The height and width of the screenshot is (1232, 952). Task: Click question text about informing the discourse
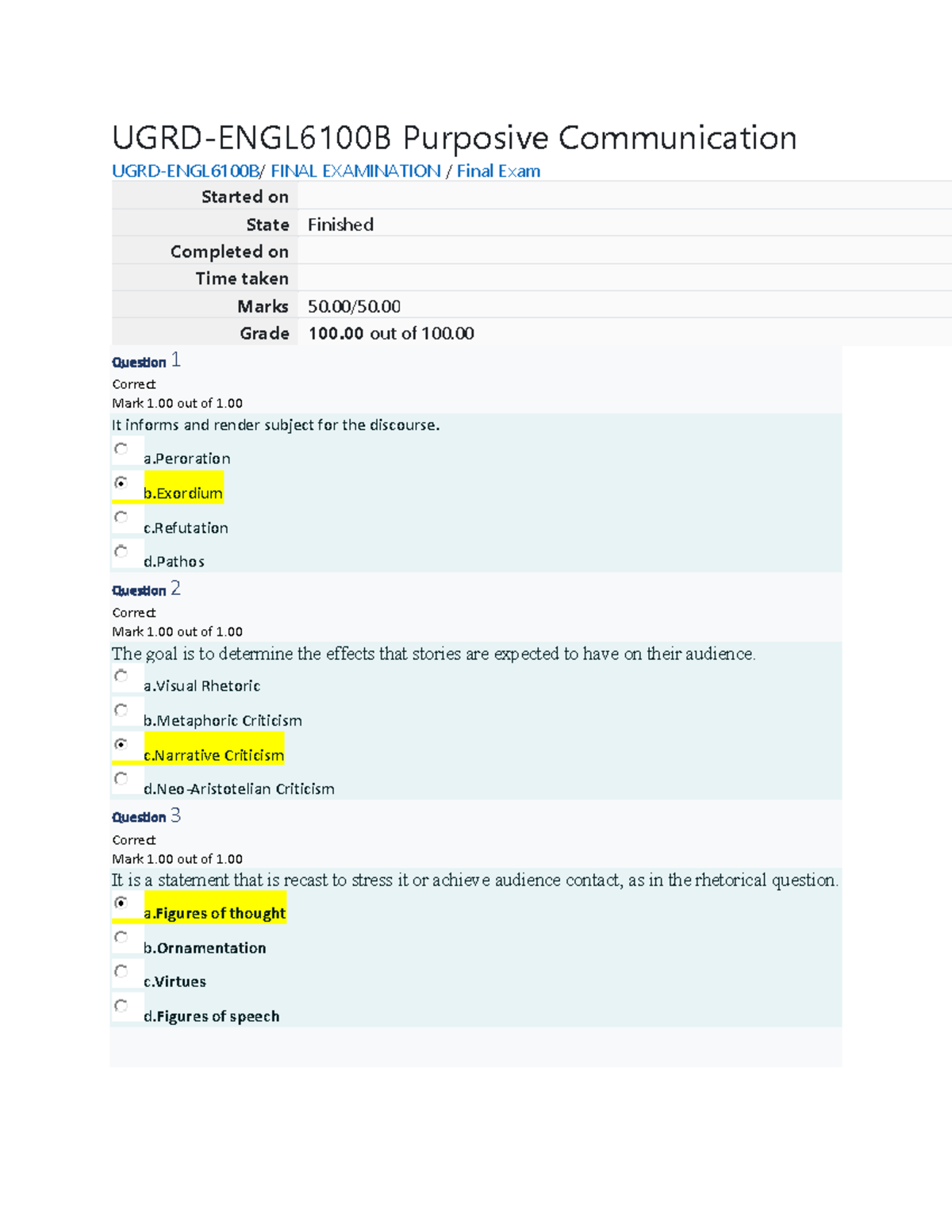(x=276, y=425)
